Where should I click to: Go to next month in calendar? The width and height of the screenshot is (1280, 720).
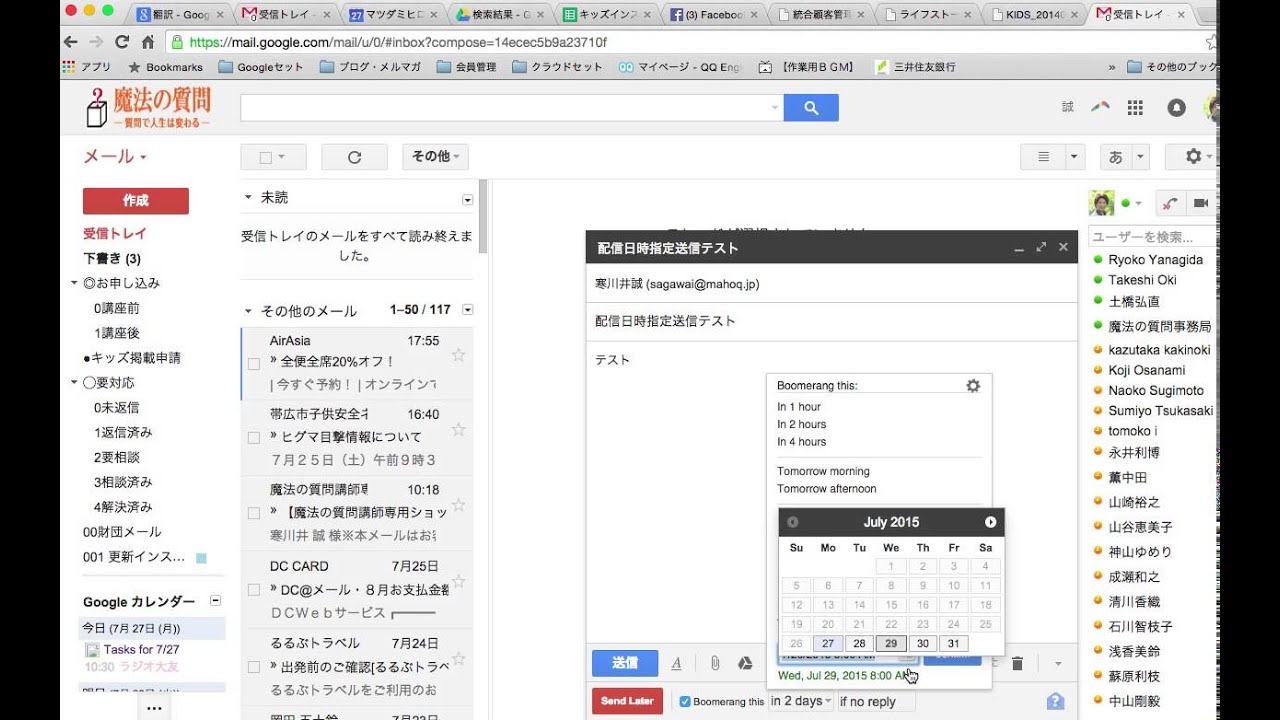coord(990,522)
